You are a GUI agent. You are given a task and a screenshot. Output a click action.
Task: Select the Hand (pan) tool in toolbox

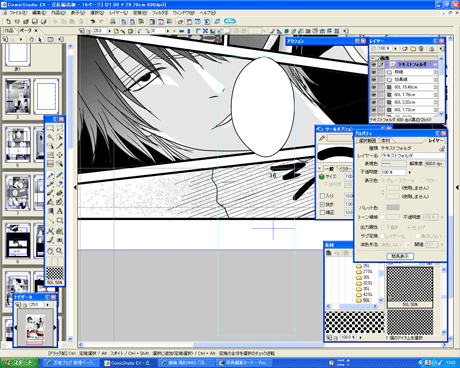50,251
